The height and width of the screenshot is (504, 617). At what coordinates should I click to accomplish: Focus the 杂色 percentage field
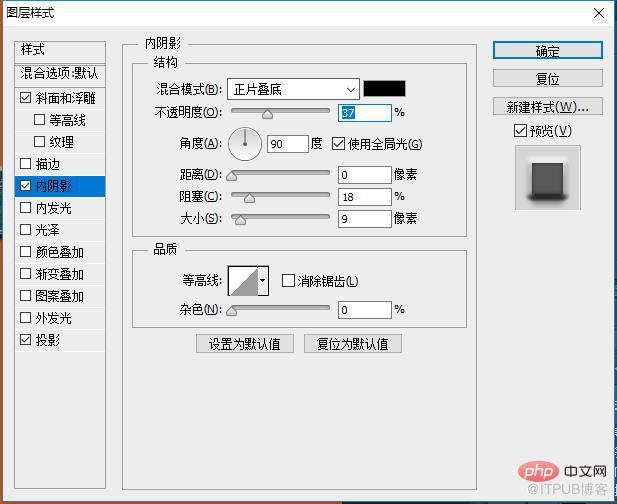pos(365,310)
